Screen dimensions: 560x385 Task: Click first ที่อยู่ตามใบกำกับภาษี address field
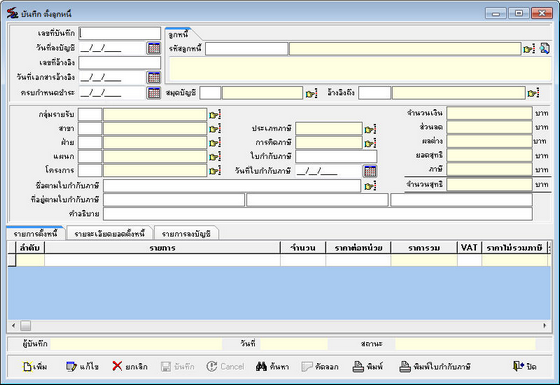[x=174, y=200]
